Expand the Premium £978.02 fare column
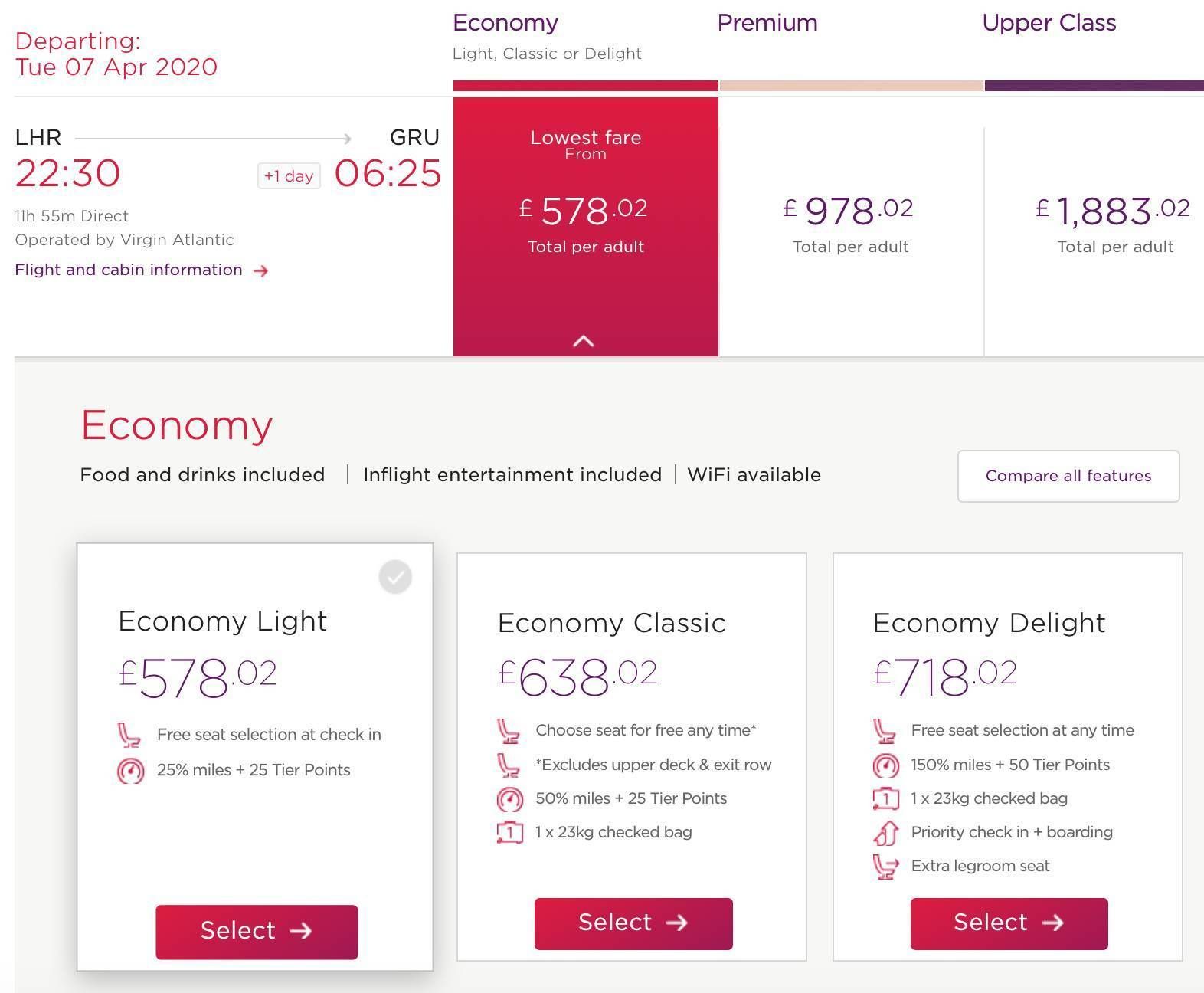The height and width of the screenshot is (993, 1204). point(850,226)
